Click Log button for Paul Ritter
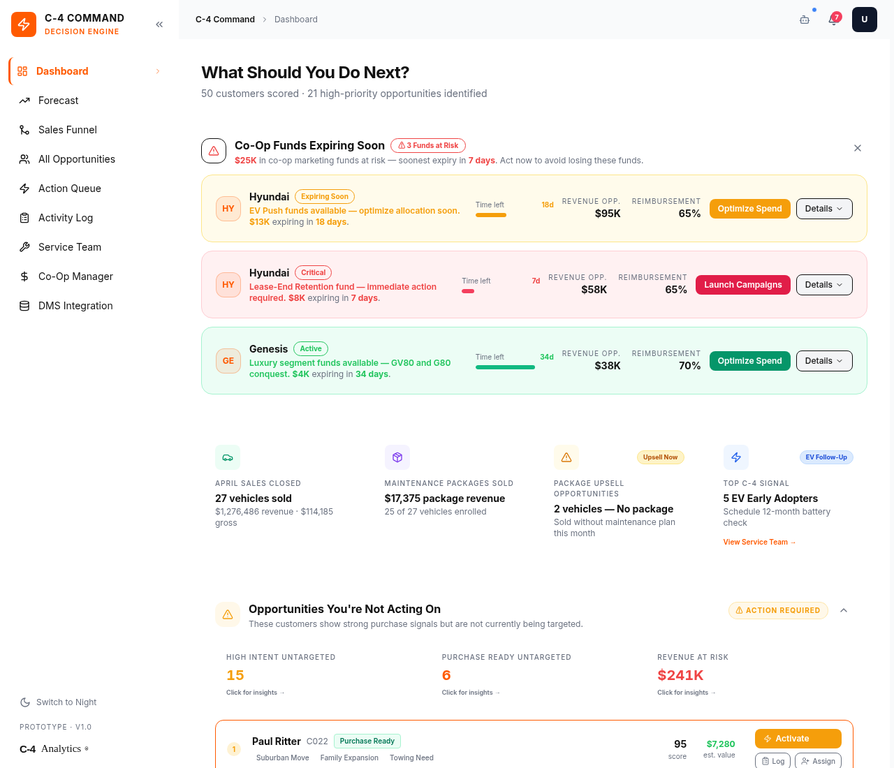This screenshot has width=894, height=768. [773, 761]
